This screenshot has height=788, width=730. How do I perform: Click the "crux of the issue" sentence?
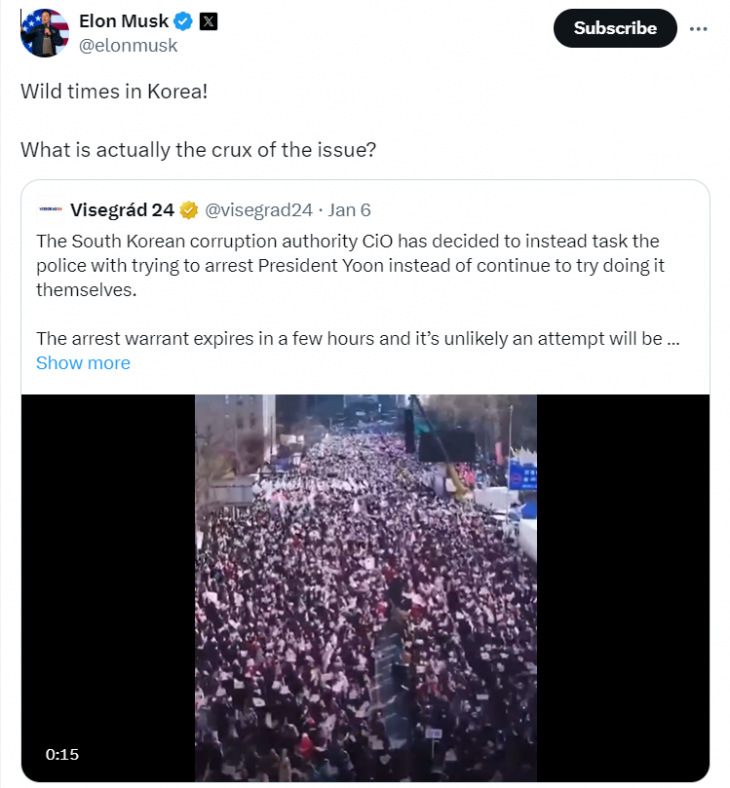tap(196, 150)
